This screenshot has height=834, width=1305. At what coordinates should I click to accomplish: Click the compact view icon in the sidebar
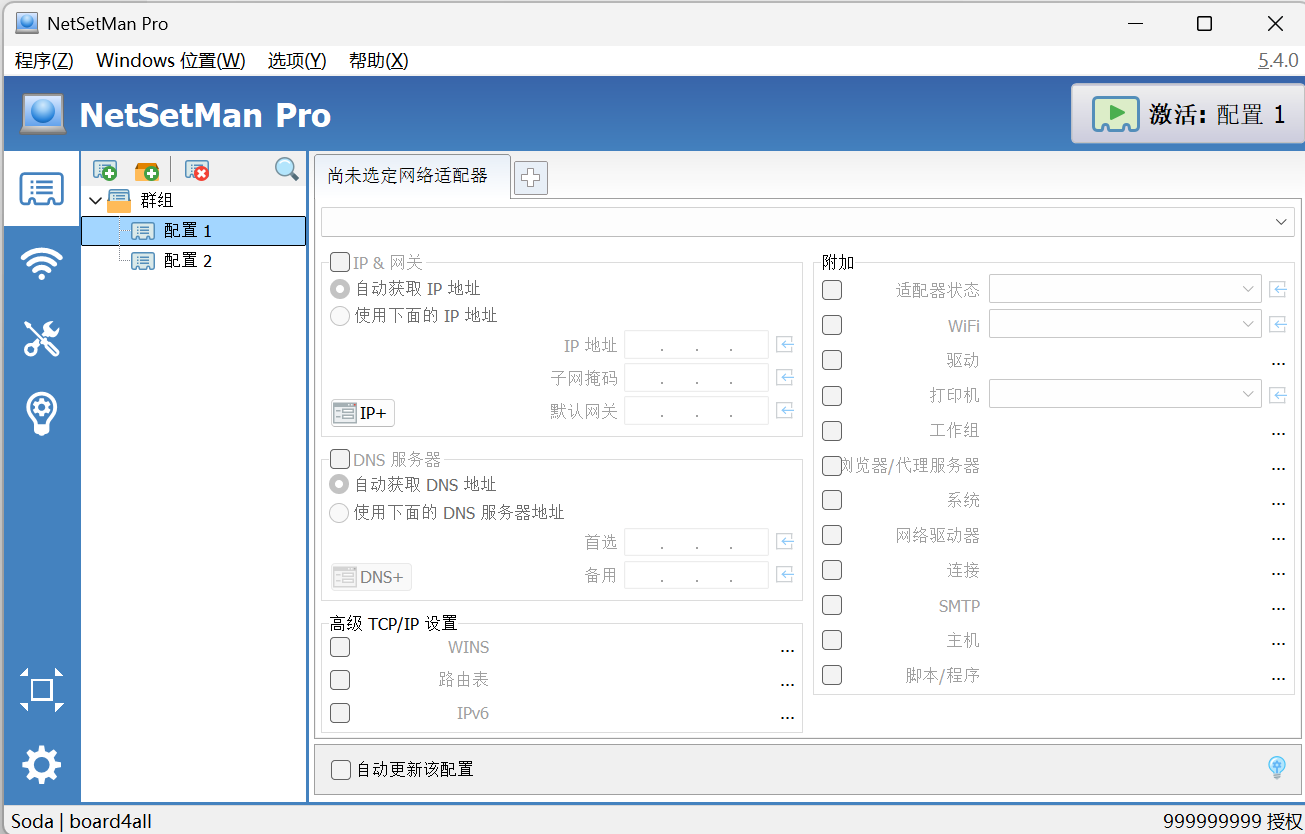(x=41, y=690)
